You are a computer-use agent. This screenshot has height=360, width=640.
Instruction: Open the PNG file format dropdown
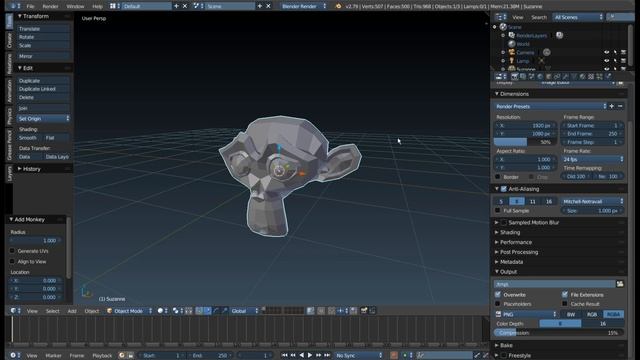(526, 314)
